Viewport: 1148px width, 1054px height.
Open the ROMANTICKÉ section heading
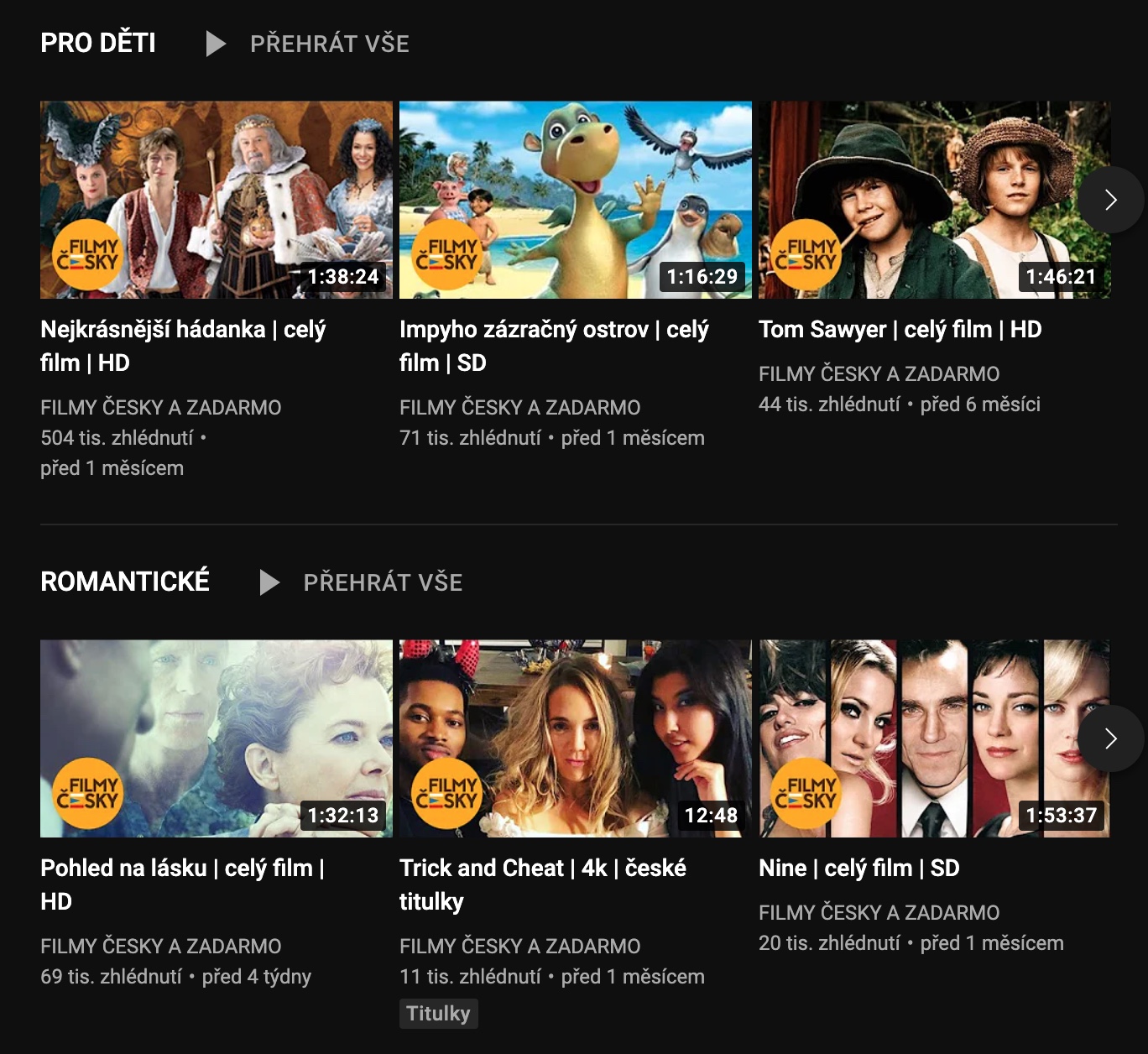(x=125, y=582)
